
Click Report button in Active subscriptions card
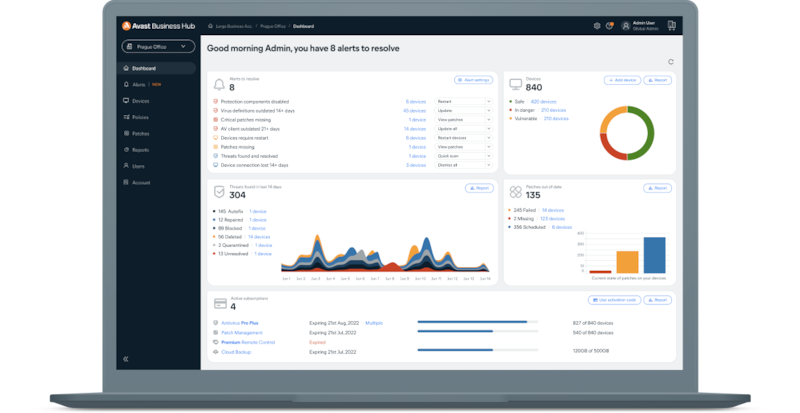pos(657,300)
